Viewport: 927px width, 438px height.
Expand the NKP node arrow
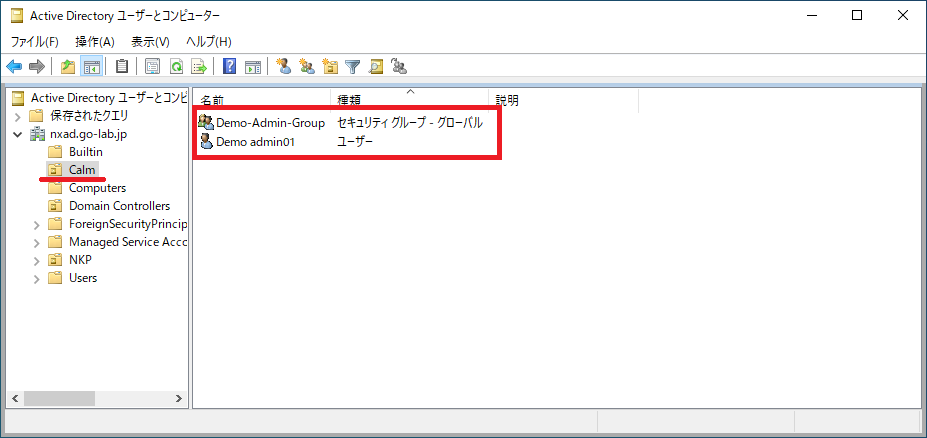(37, 261)
